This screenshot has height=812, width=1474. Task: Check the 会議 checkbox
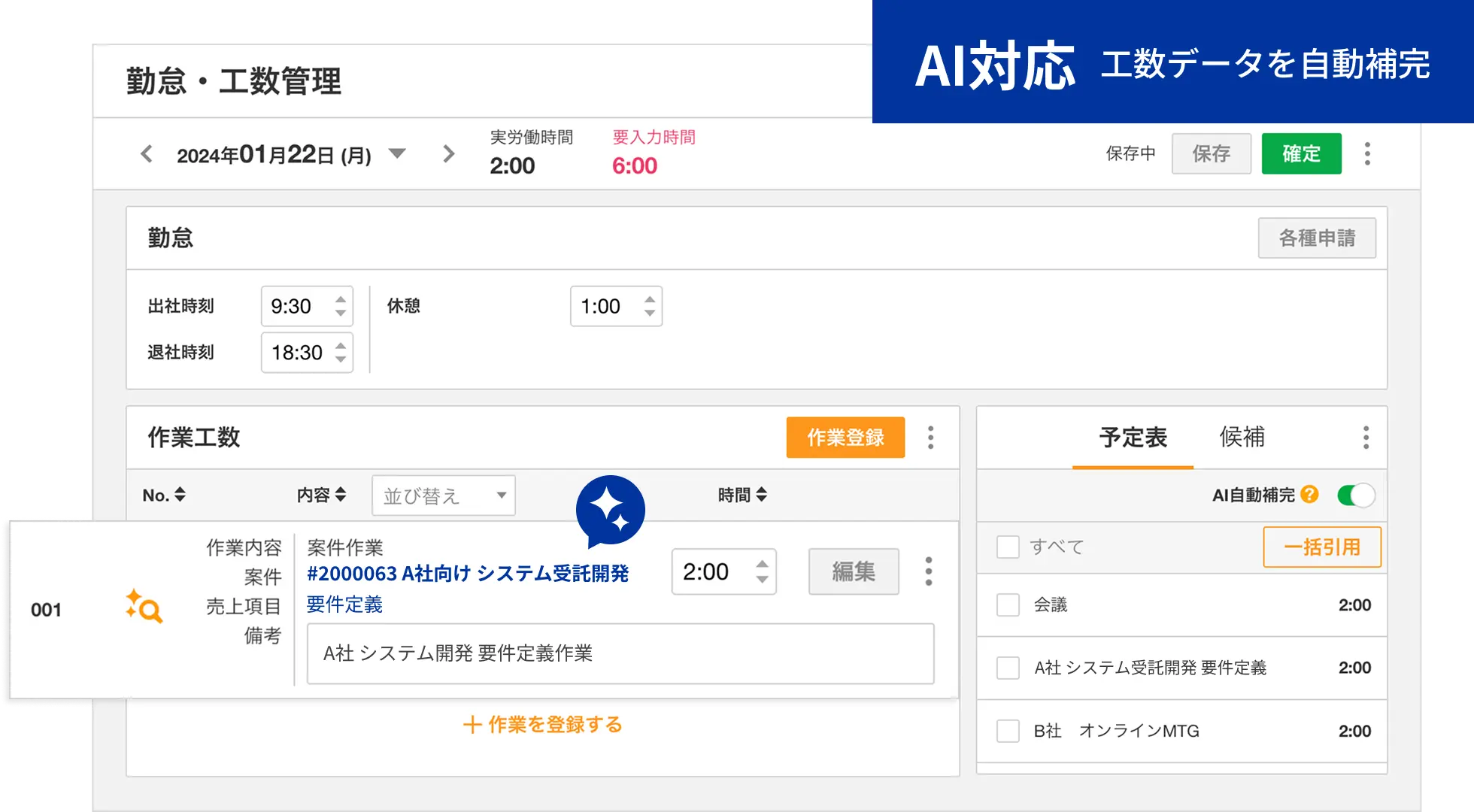1008,605
